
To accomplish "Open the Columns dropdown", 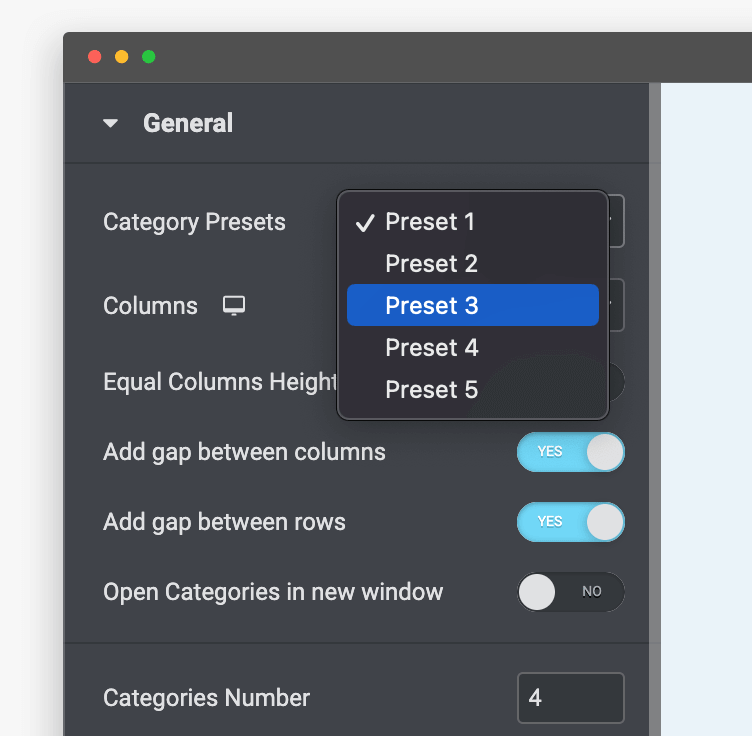I will 617,305.
